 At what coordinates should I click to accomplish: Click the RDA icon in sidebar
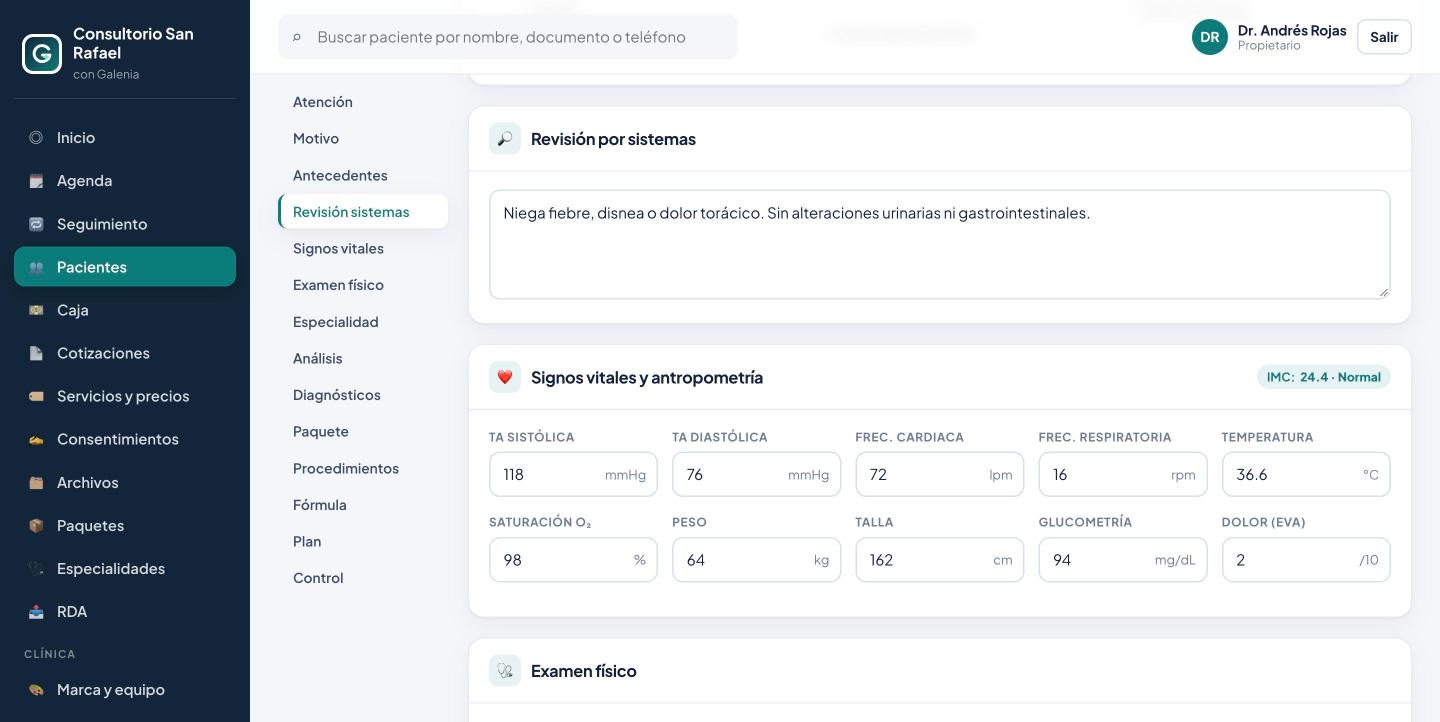[36, 611]
